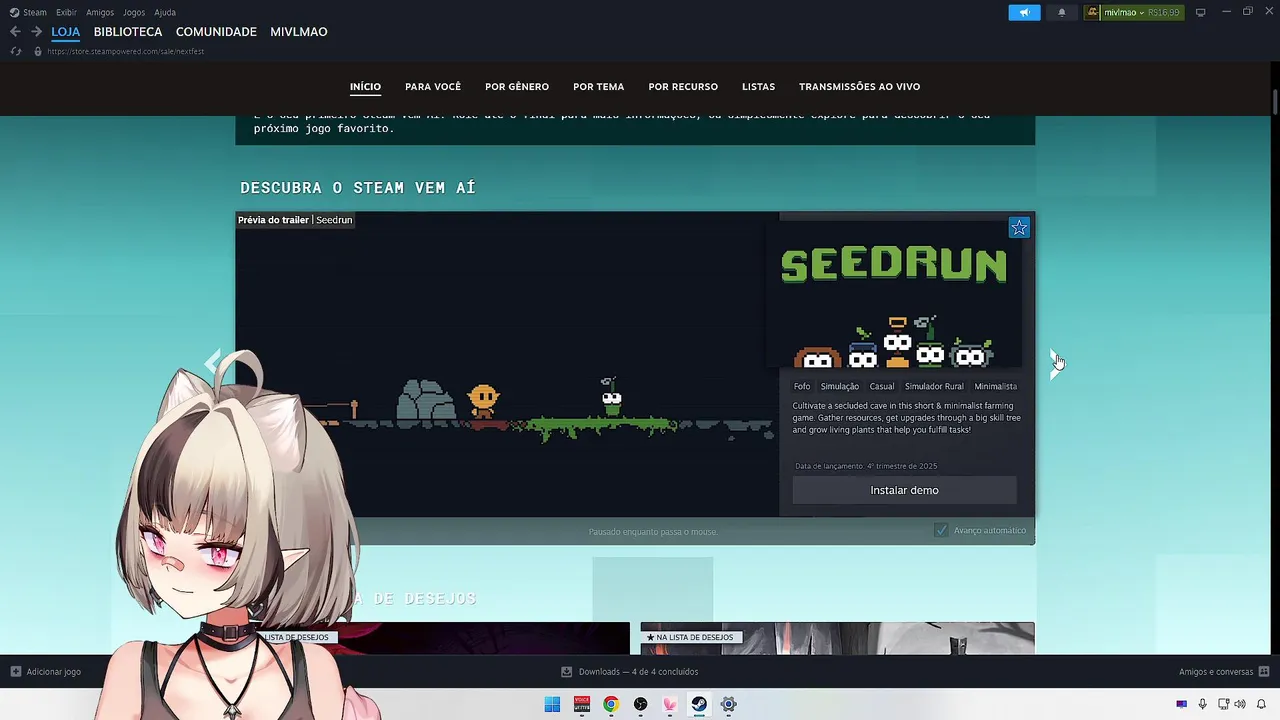Open the Amigos menu
Screen dimensions: 1280x720
click(100, 12)
